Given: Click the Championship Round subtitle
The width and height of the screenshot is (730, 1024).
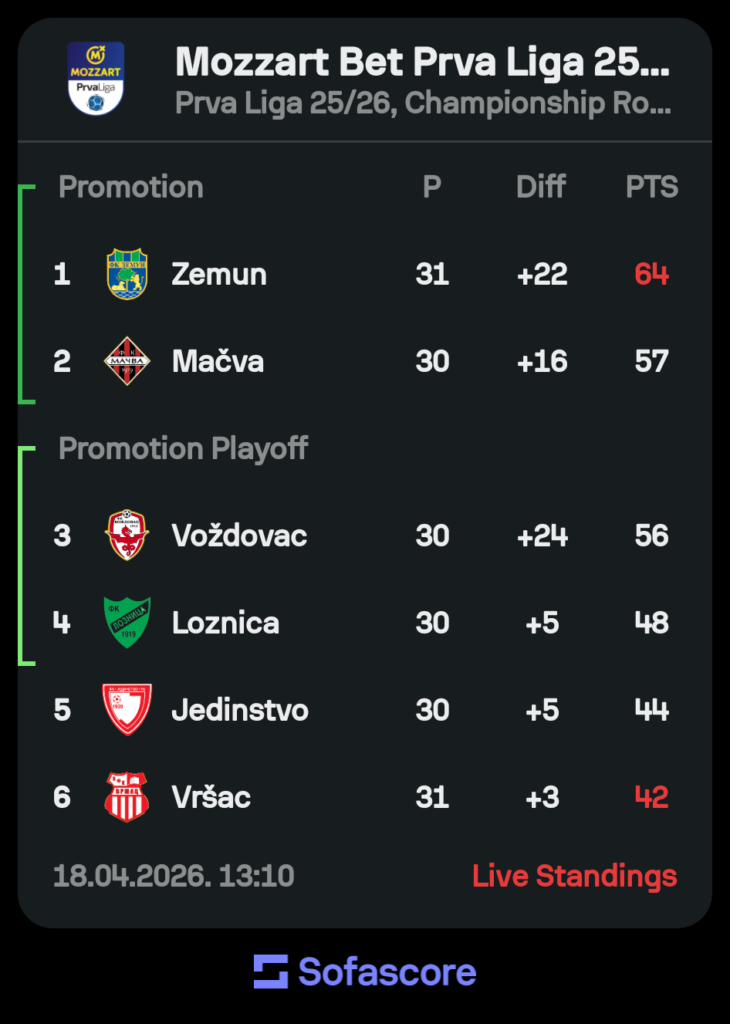Looking at the screenshot, I should tap(423, 104).
